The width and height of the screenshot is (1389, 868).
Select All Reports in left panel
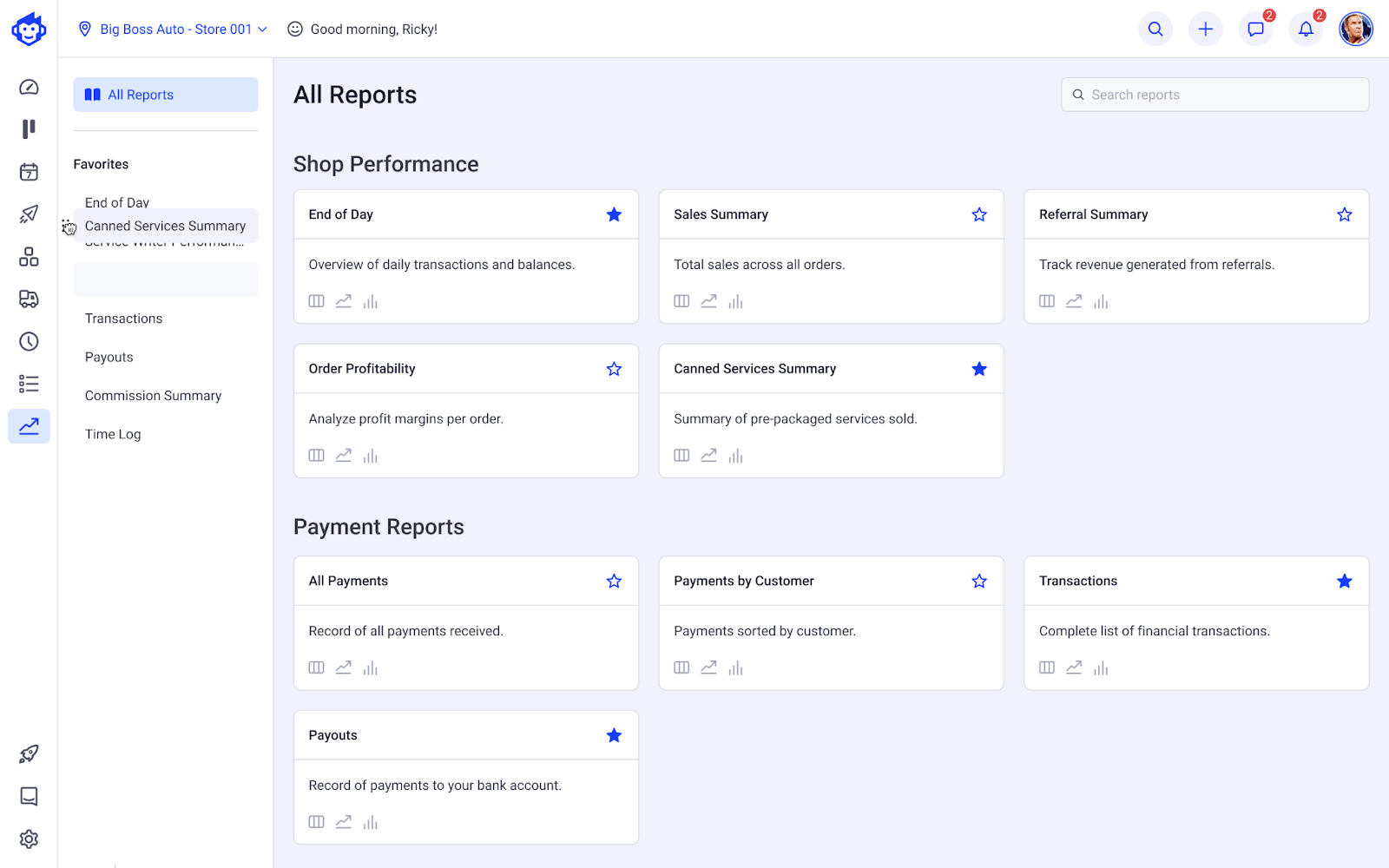pos(166,95)
